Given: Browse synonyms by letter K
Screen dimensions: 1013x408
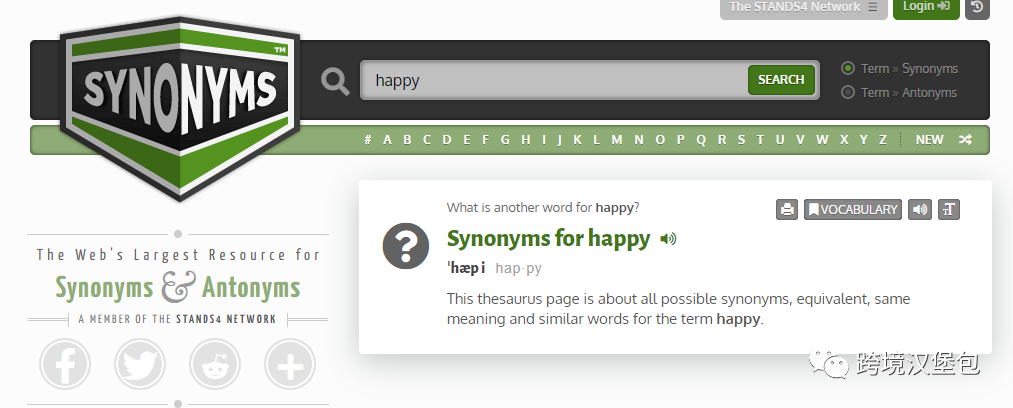Looking at the screenshot, I should point(578,139).
